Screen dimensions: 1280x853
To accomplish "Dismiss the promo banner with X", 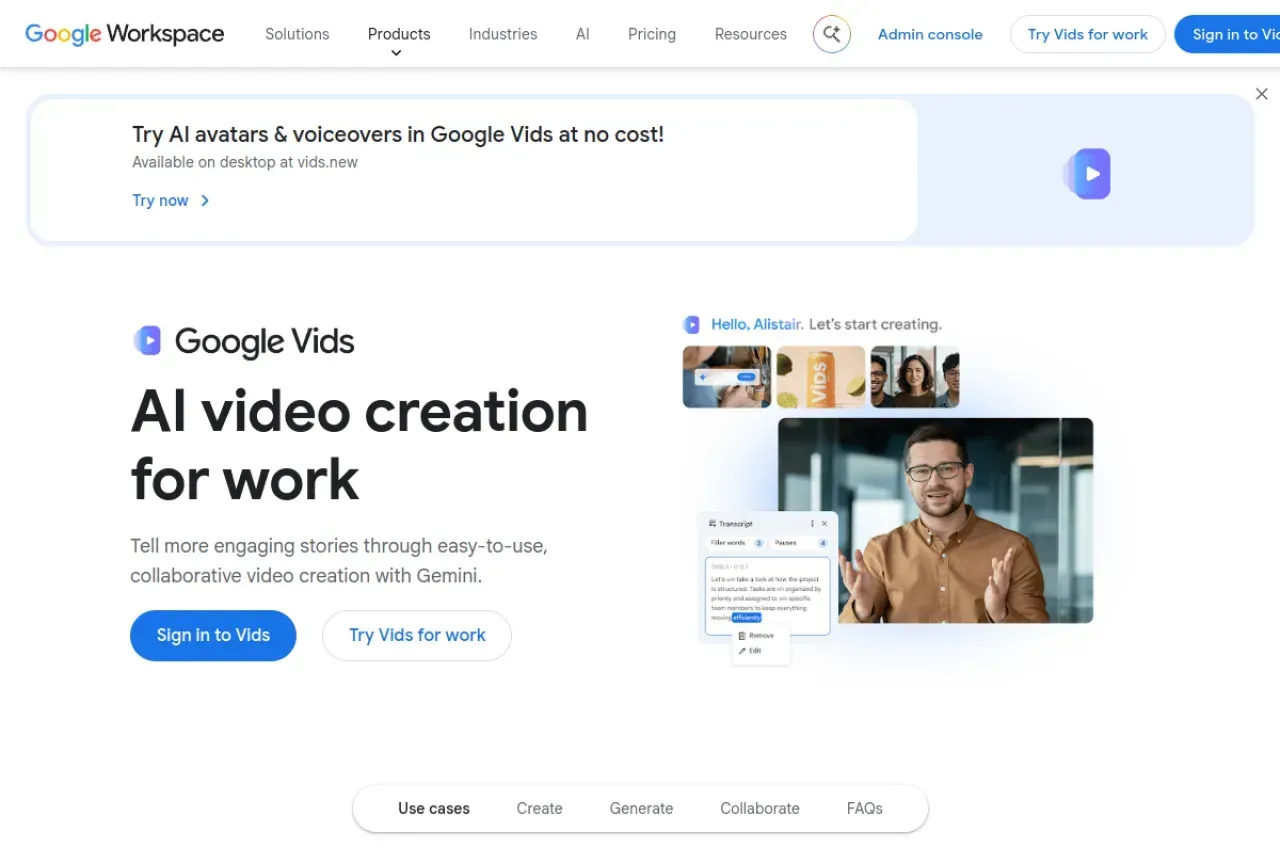I will (1262, 94).
